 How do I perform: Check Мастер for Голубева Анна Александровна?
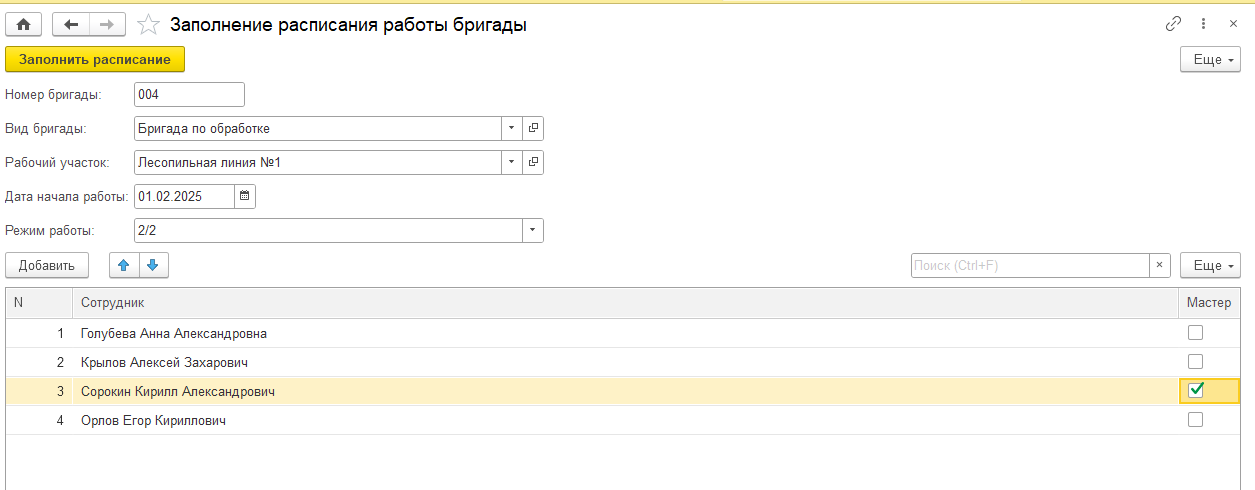click(1195, 333)
